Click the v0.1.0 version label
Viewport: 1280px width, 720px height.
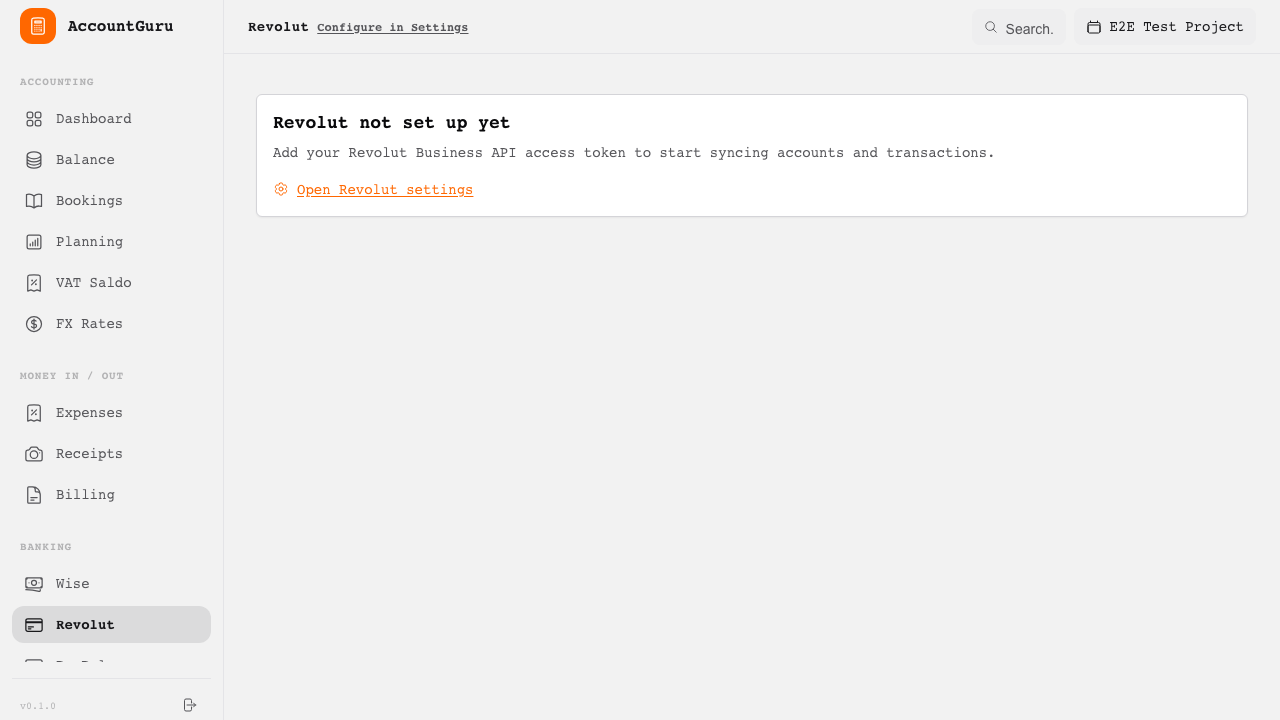[38, 706]
